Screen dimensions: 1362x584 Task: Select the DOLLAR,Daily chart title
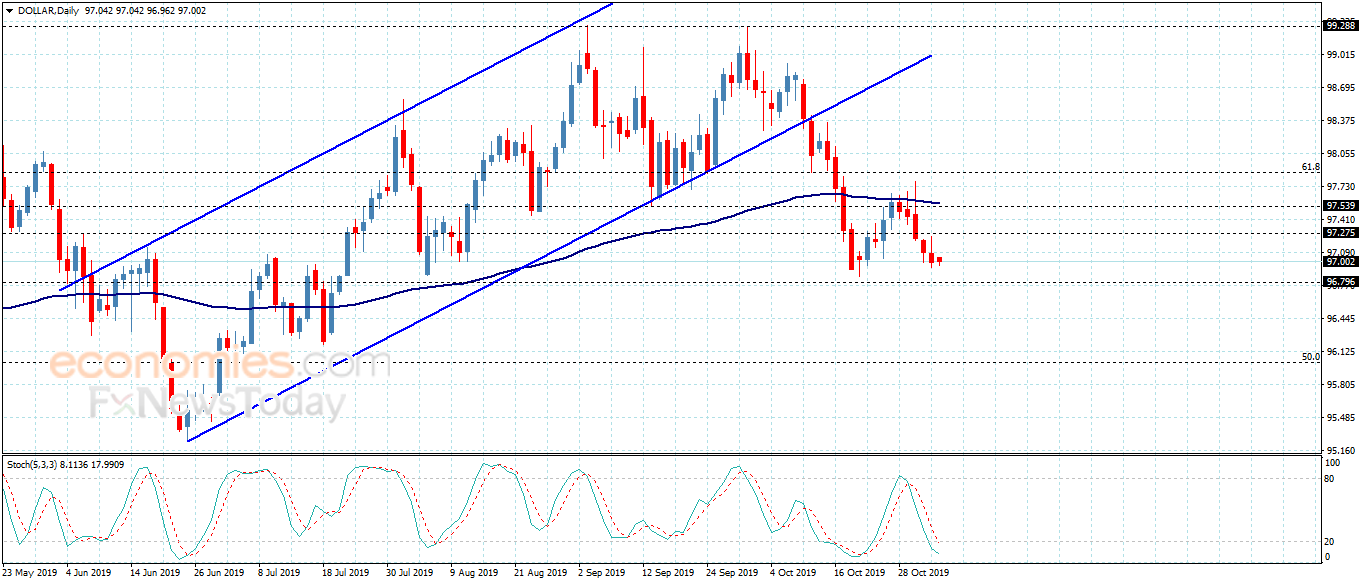coord(46,9)
